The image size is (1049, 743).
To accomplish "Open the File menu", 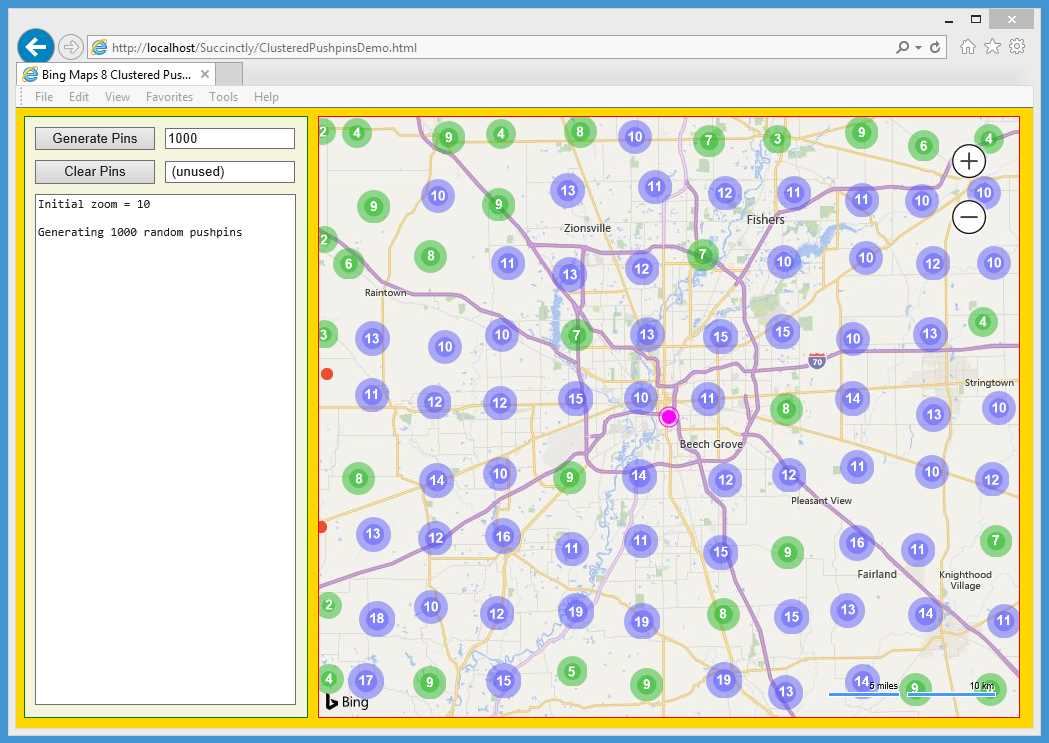I will [x=43, y=96].
